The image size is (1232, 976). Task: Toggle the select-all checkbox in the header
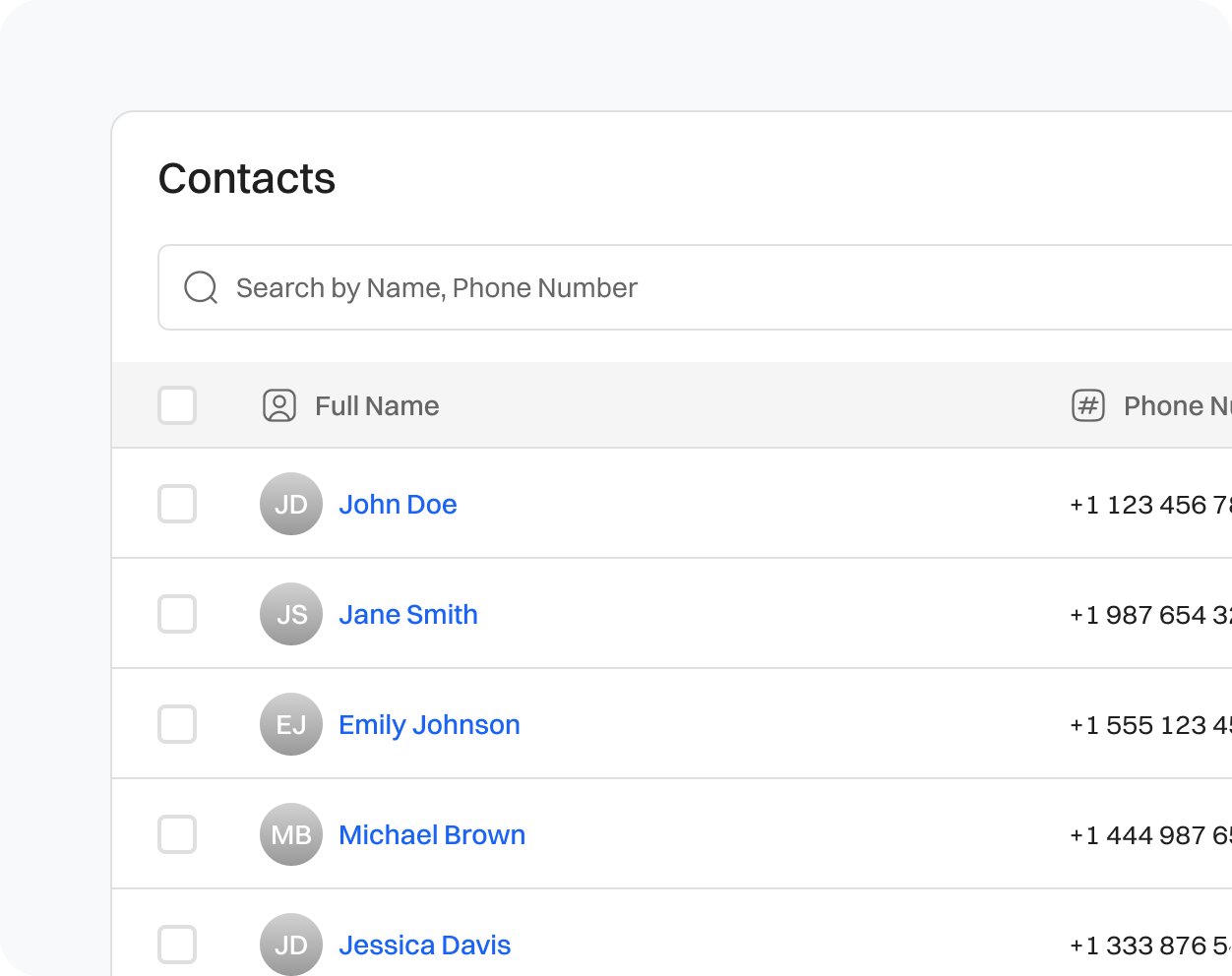click(177, 404)
